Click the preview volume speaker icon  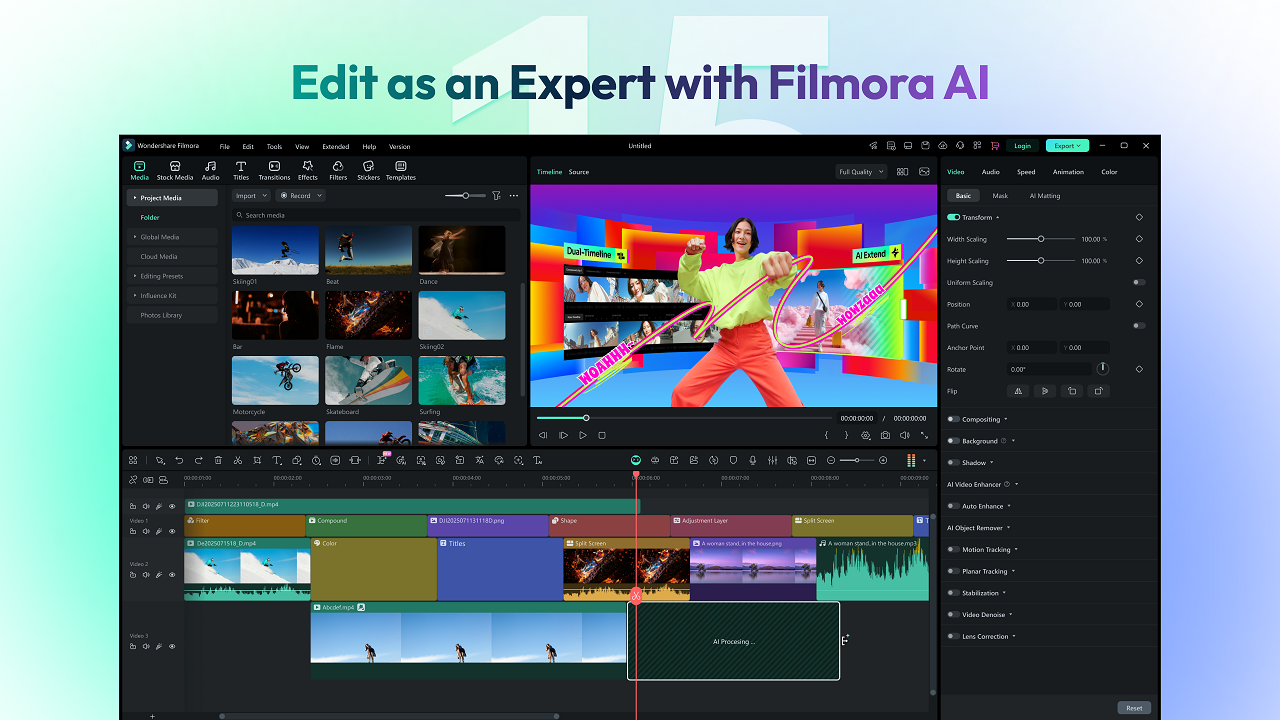[904, 435]
